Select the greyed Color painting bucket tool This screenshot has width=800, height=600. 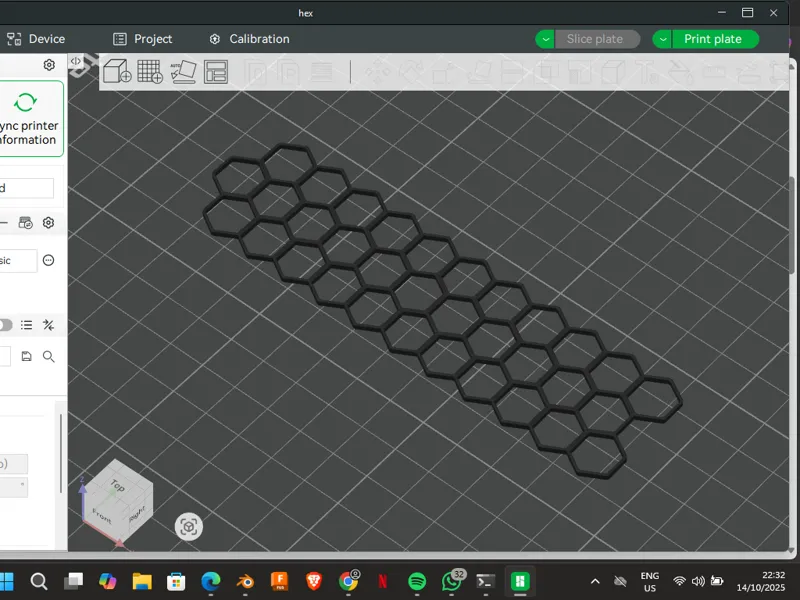click(x=681, y=72)
